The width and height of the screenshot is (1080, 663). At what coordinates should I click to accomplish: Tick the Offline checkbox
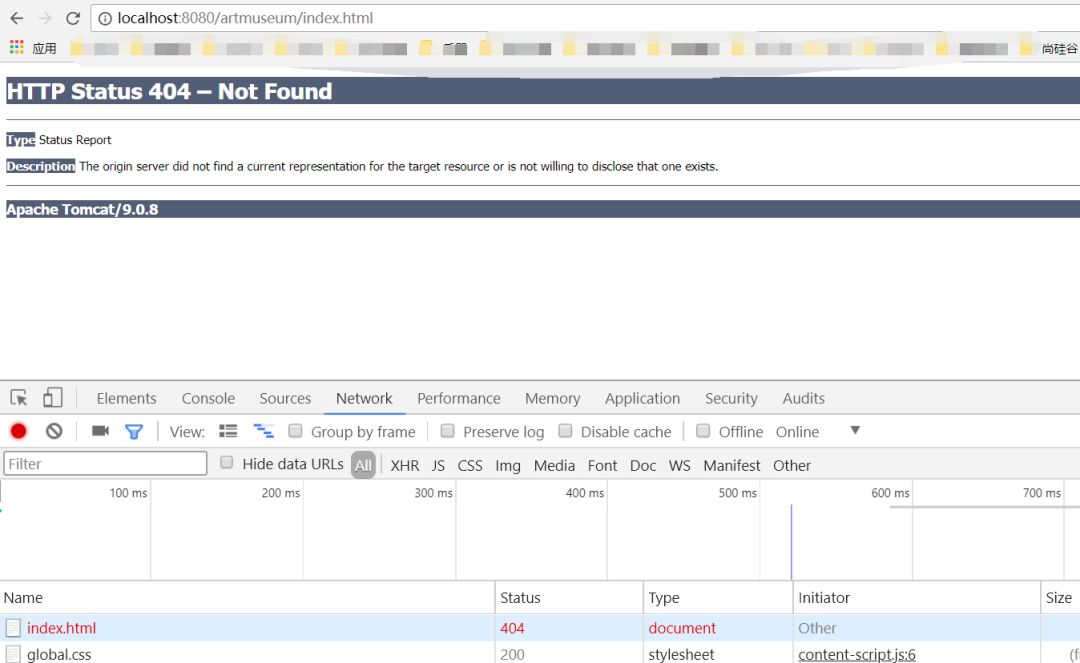click(x=703, y=431)
